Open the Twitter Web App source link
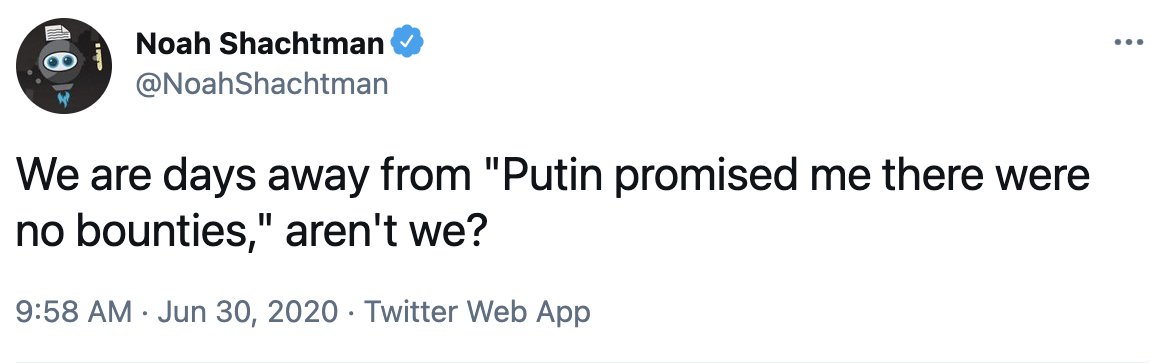 coord(477,312)
